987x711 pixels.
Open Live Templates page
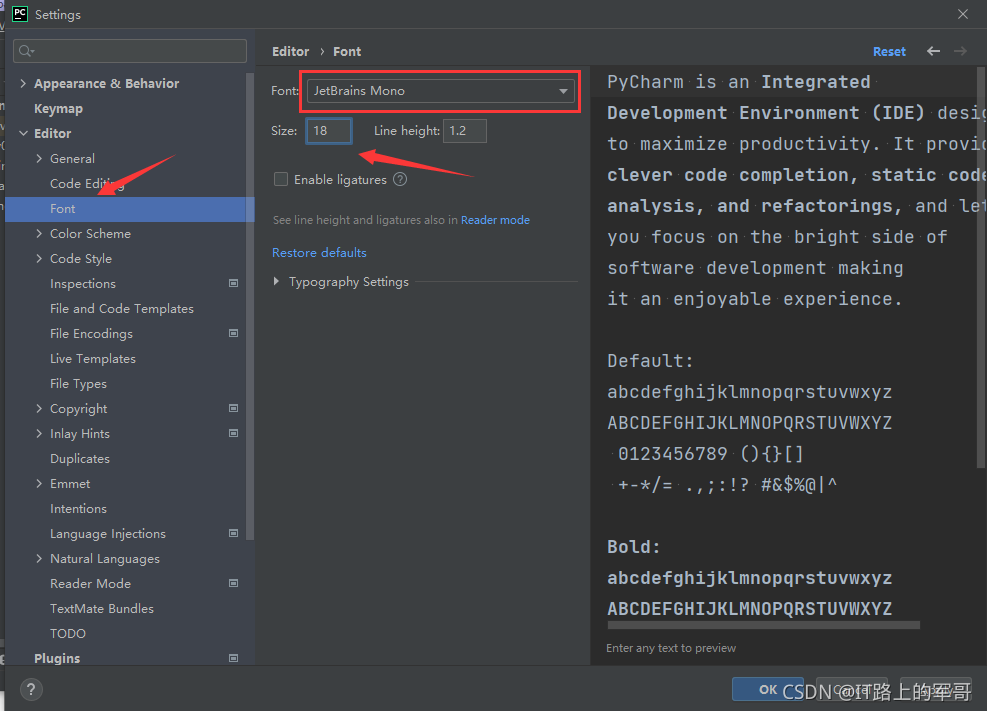93,359
